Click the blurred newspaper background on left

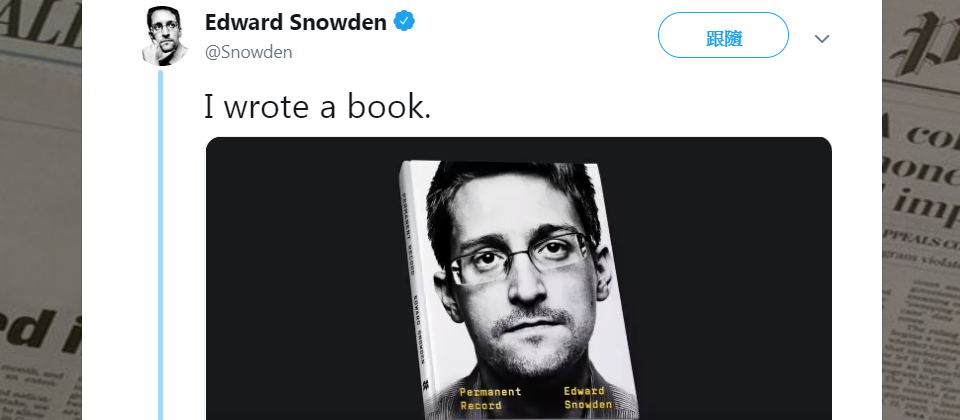coord(40,210)
